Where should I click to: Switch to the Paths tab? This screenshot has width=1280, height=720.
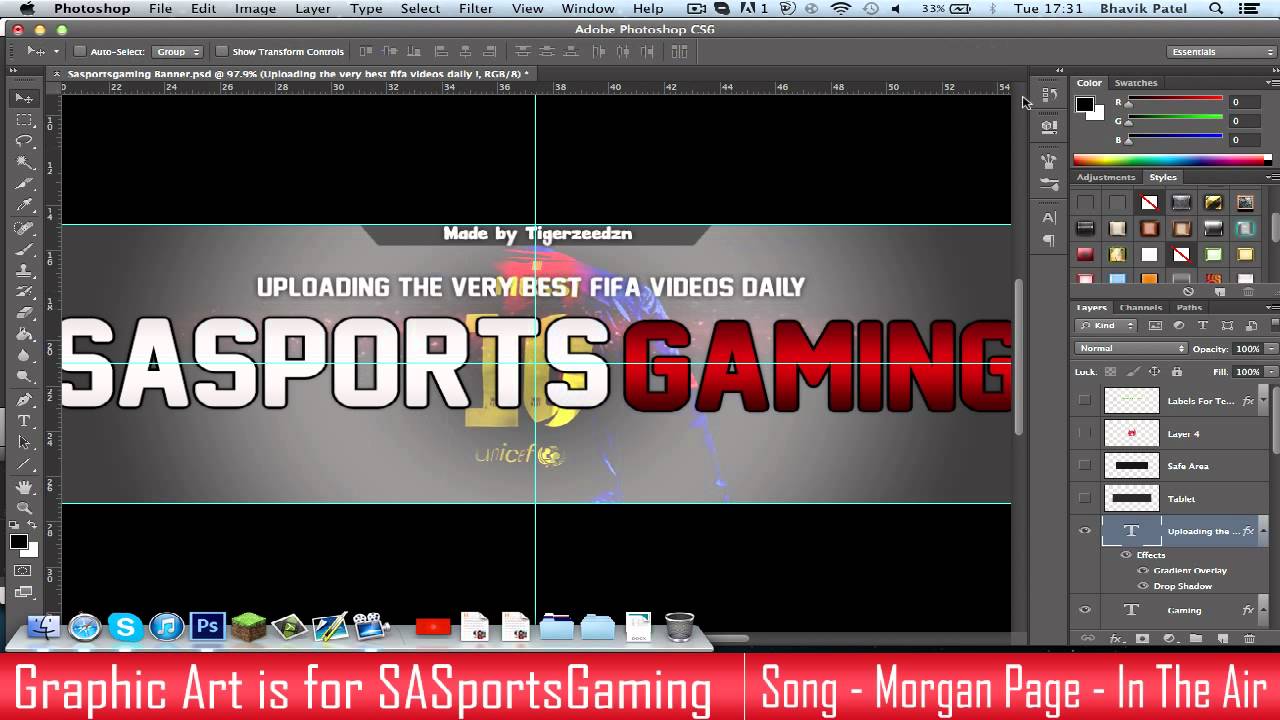1189,307
